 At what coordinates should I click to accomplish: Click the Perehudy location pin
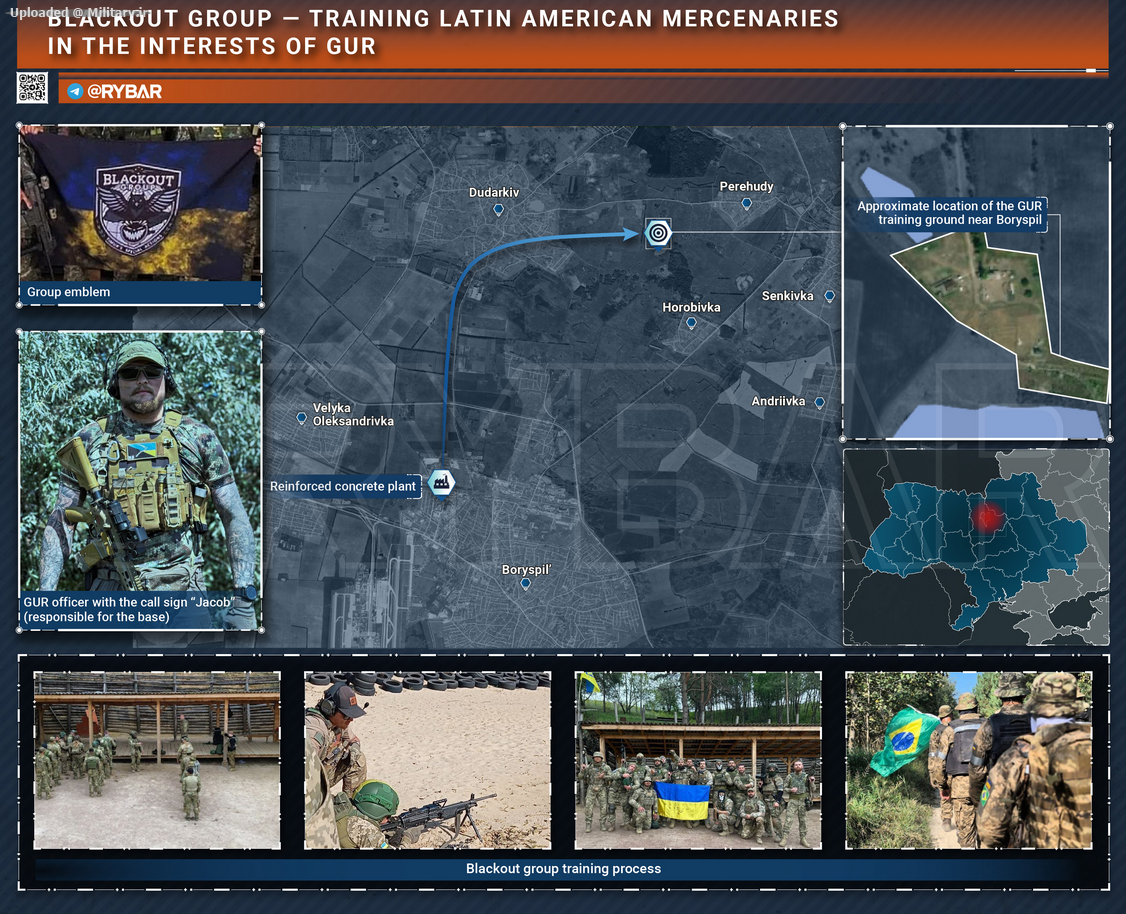[x=746, y=204]
